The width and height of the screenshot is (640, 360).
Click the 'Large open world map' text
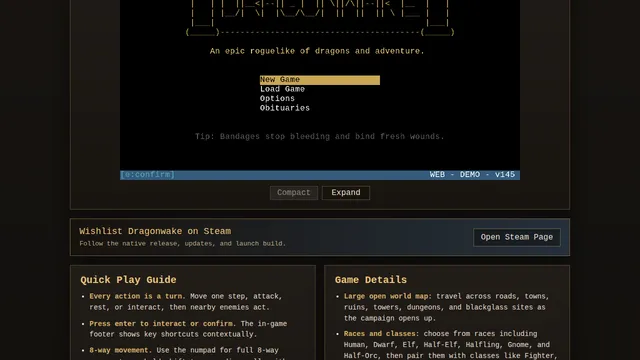point(387,296)
